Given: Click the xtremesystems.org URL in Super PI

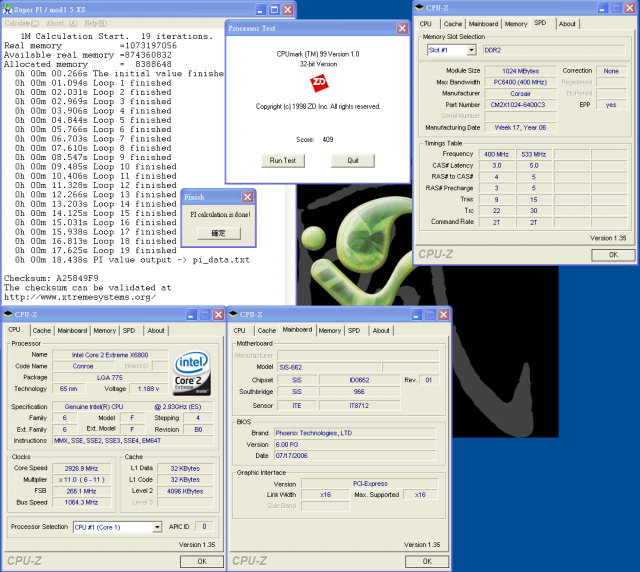Looking at the screenshot, I should [80, 297].
